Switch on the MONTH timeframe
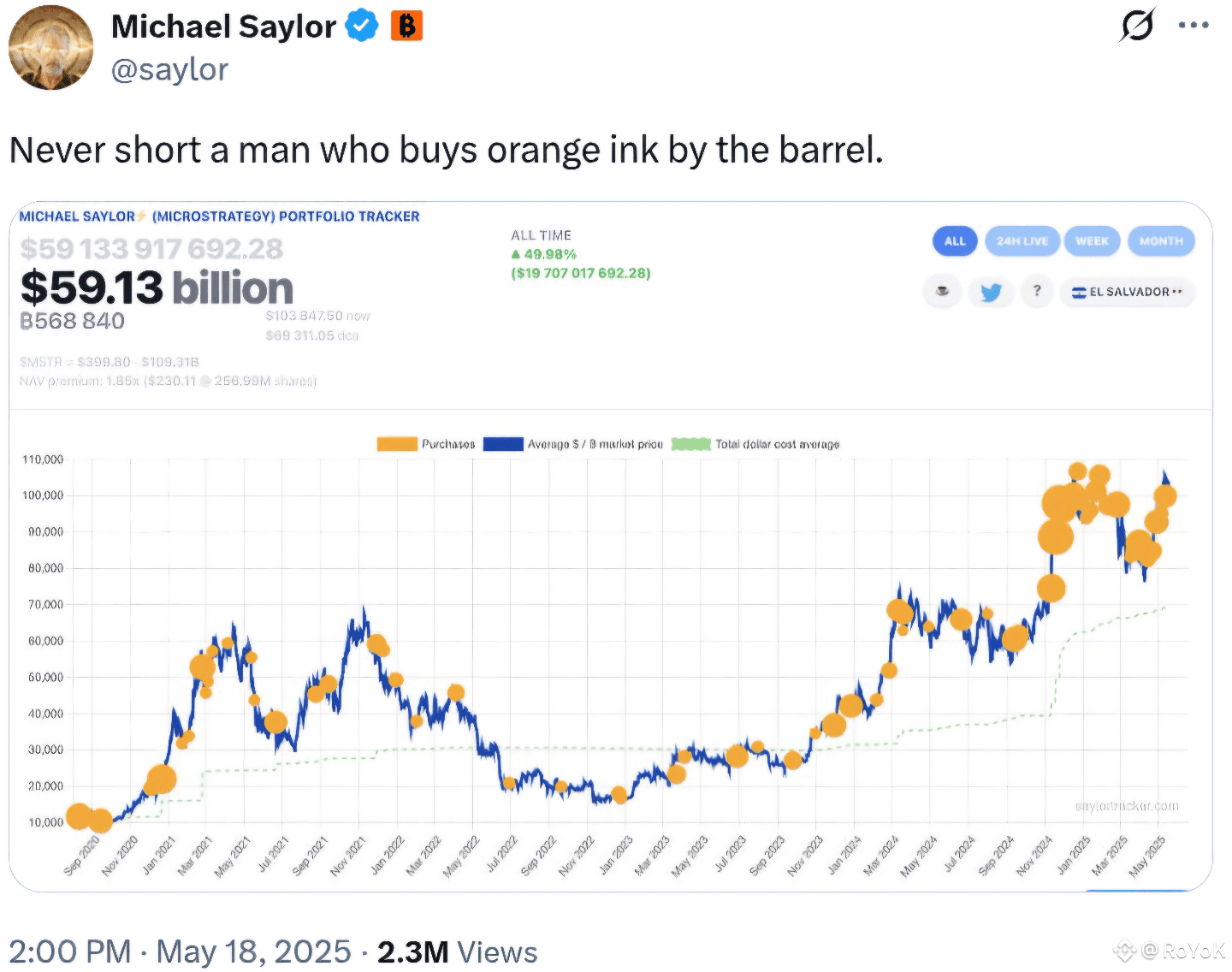The image size is (1232, 972). (x=1161, y=240)
